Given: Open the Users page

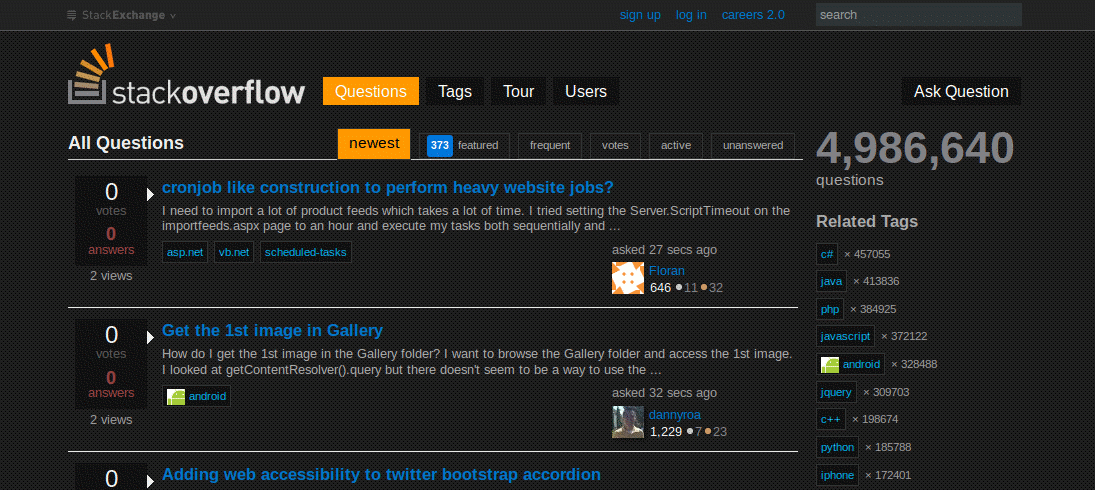Looking at the screenshot, I should tap(585, 91).
